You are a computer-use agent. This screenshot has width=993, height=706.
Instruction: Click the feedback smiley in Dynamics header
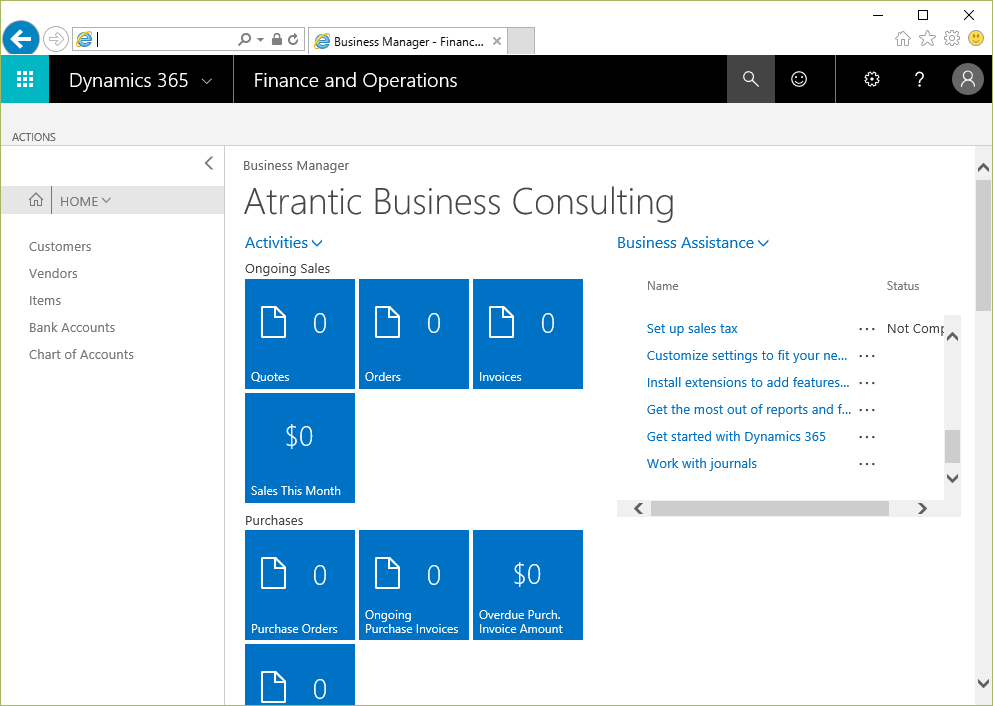coord(799,79)
